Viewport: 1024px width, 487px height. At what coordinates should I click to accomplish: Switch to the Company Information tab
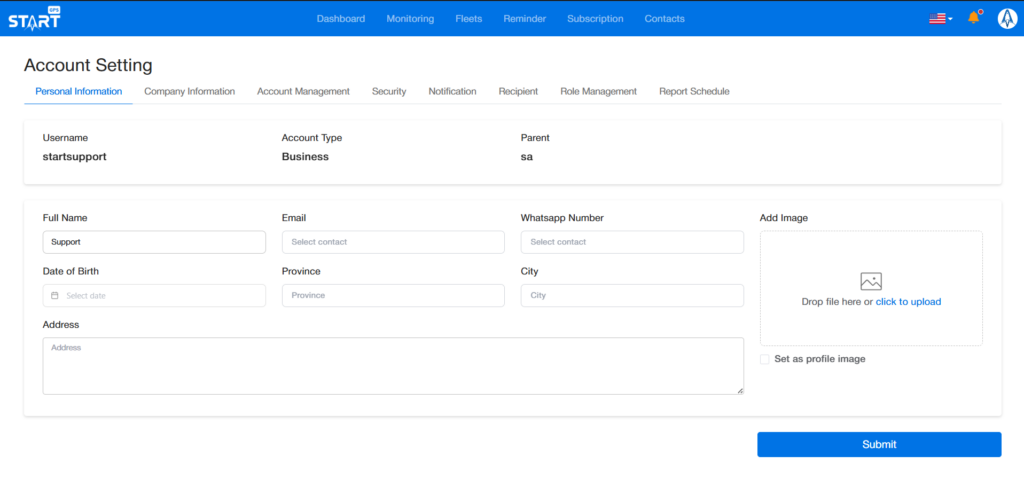(189, 91)
